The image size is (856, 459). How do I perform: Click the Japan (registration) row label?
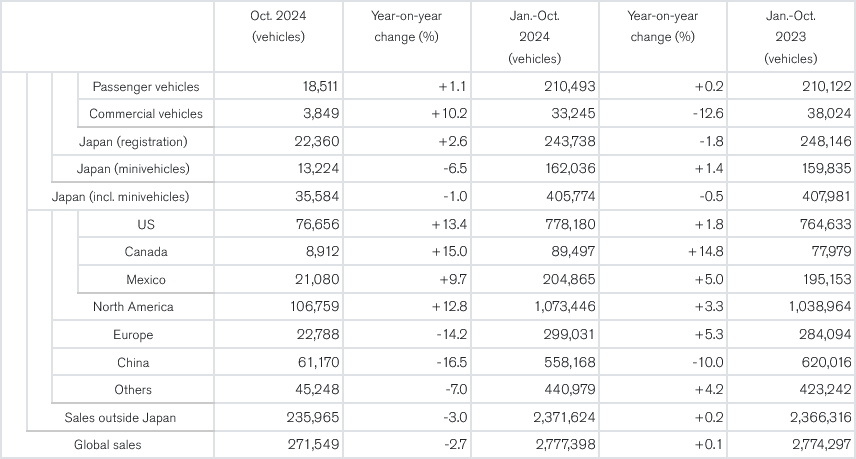pos(133,142)
